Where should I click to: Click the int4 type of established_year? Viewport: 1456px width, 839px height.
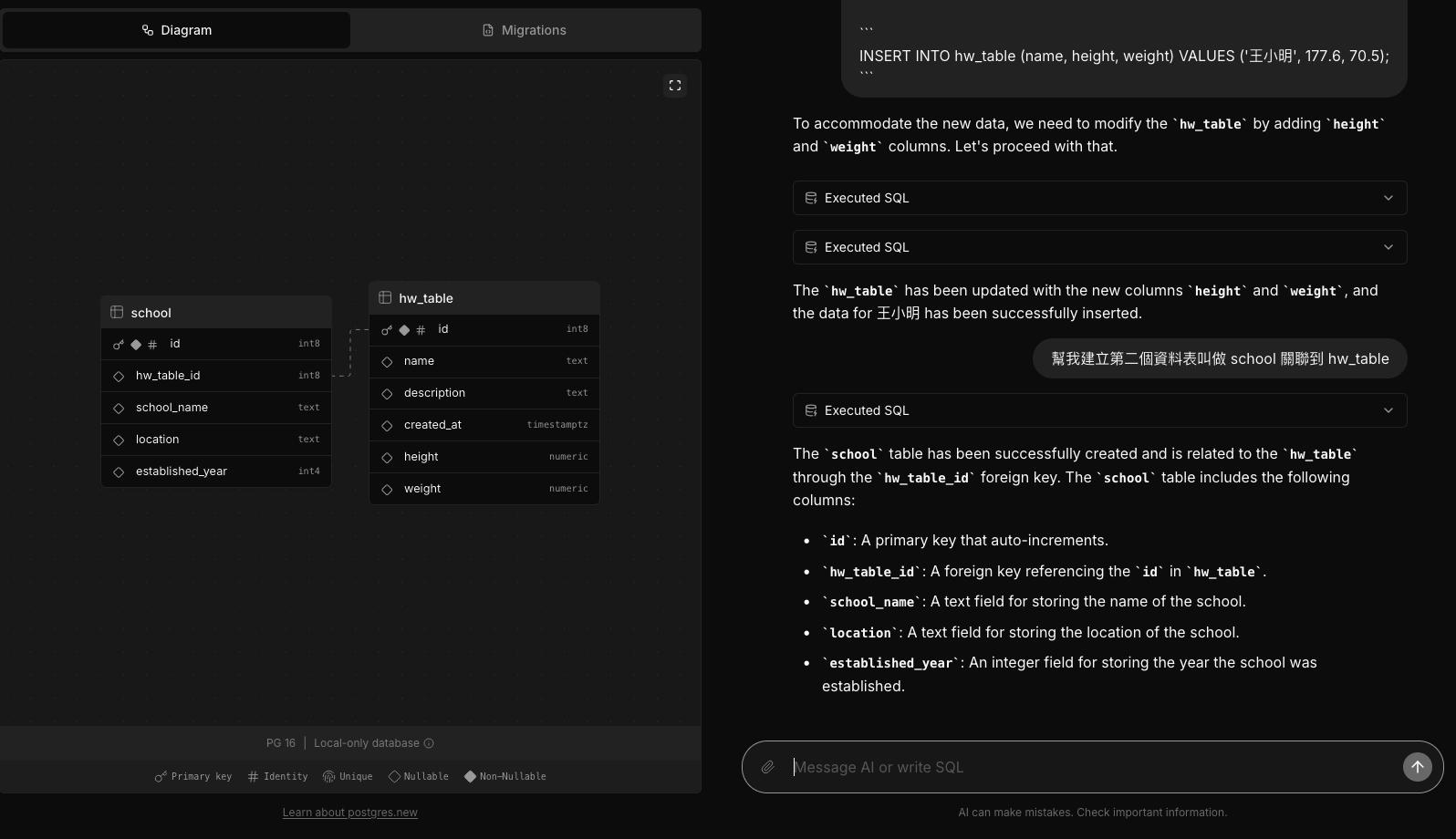309,471
